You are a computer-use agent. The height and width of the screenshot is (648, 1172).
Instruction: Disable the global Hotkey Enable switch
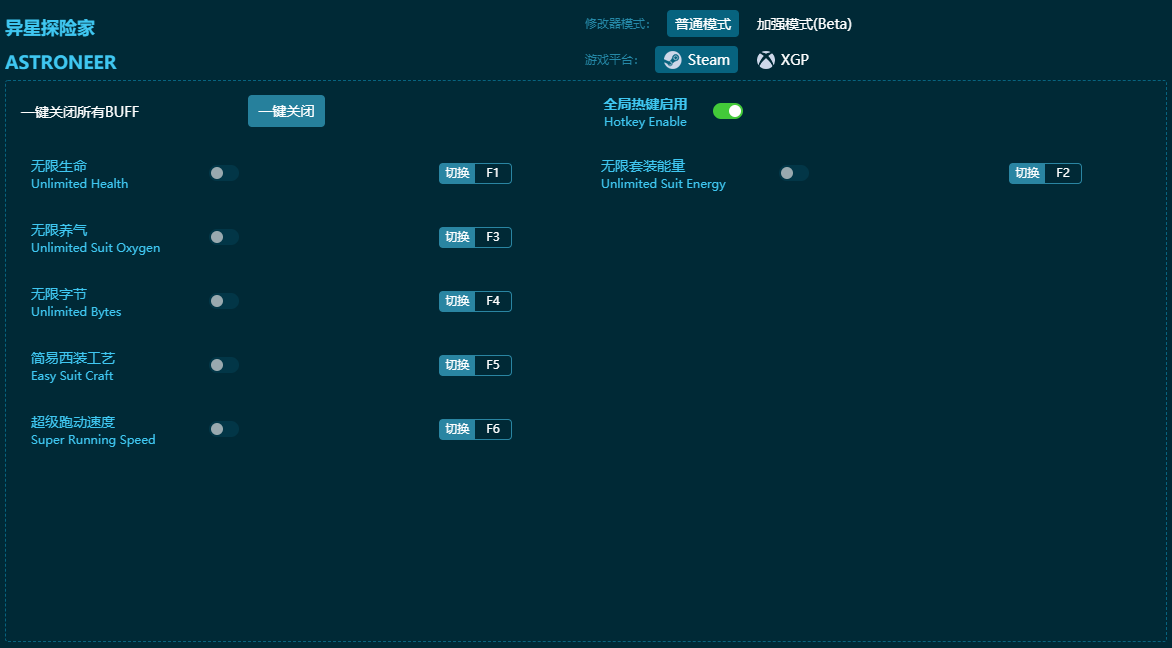pyautogui.click(x=728, y=111)
